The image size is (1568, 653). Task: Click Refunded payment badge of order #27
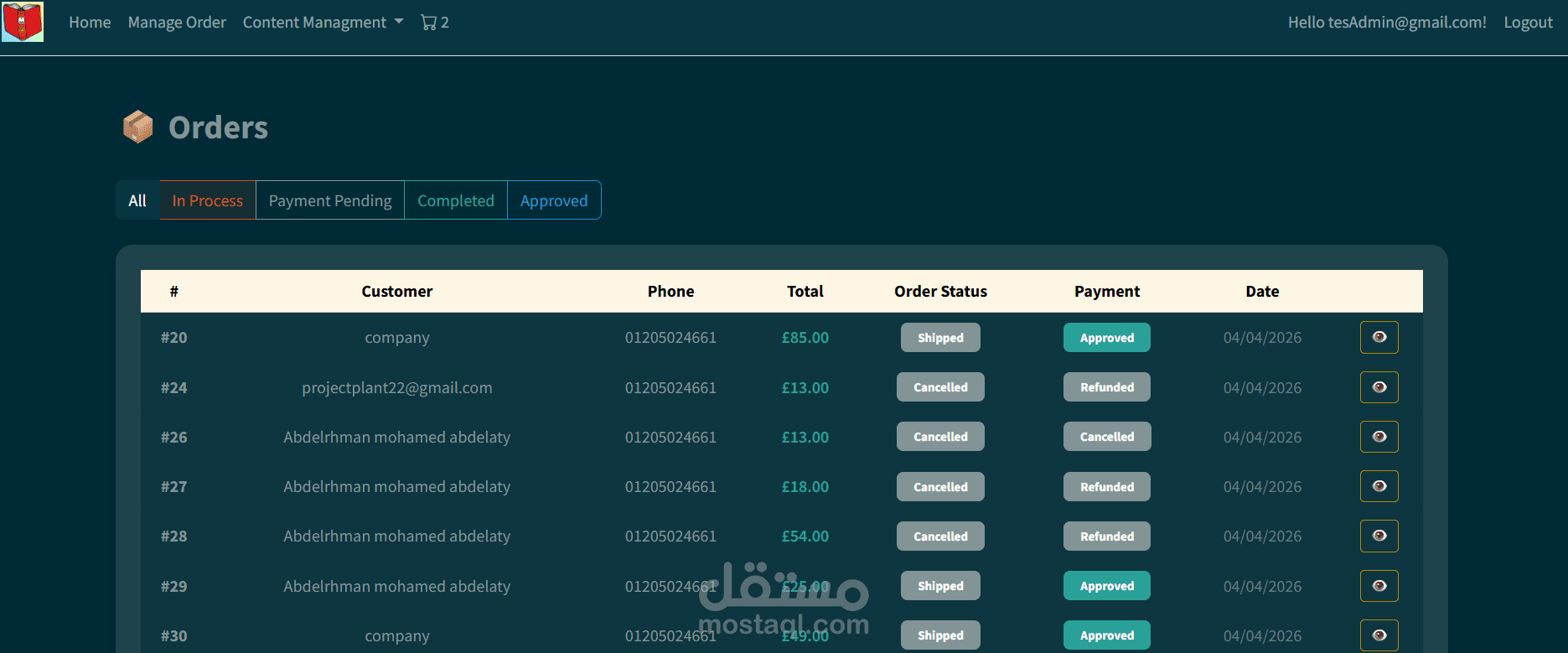1107,487
